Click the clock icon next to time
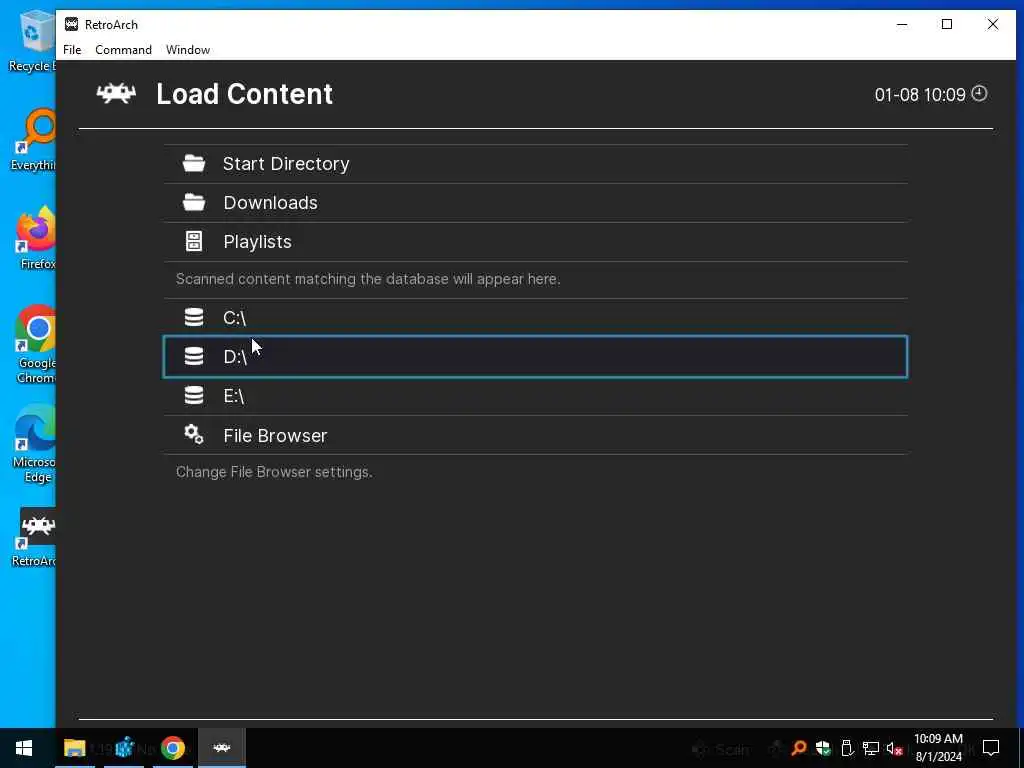 point(979,93)
